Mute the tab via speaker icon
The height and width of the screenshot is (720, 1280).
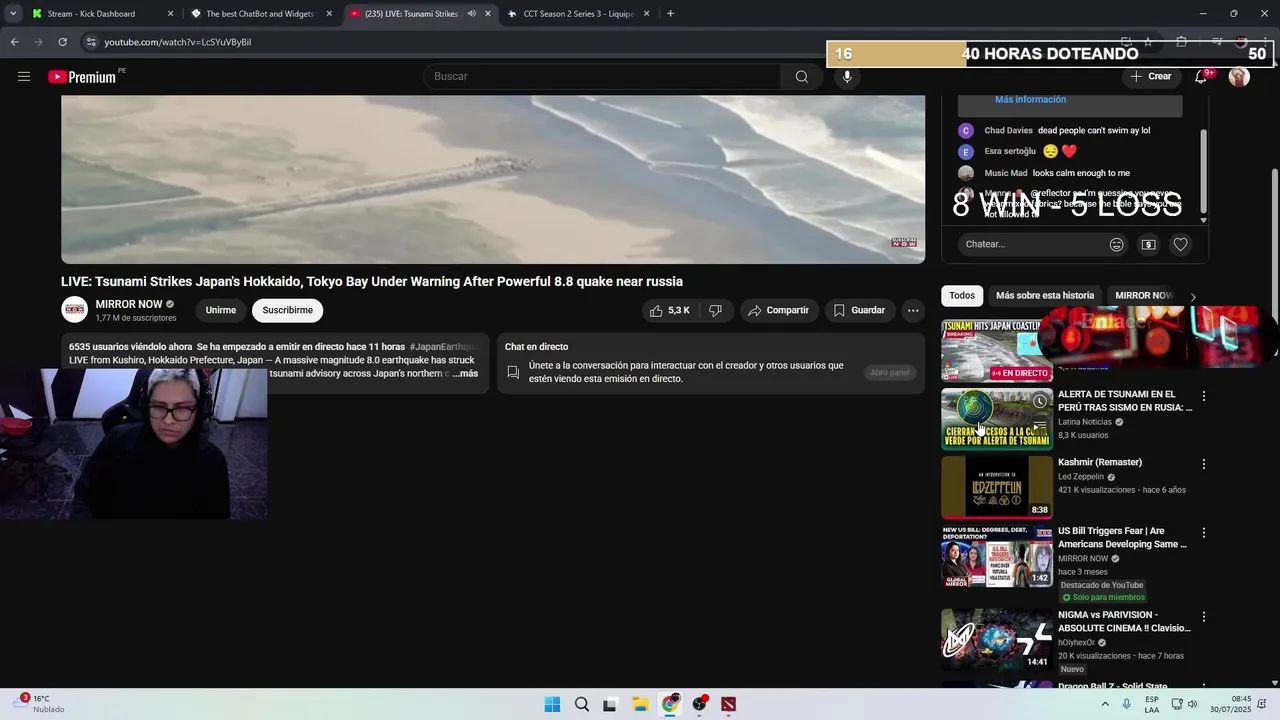tap(472, 14)
